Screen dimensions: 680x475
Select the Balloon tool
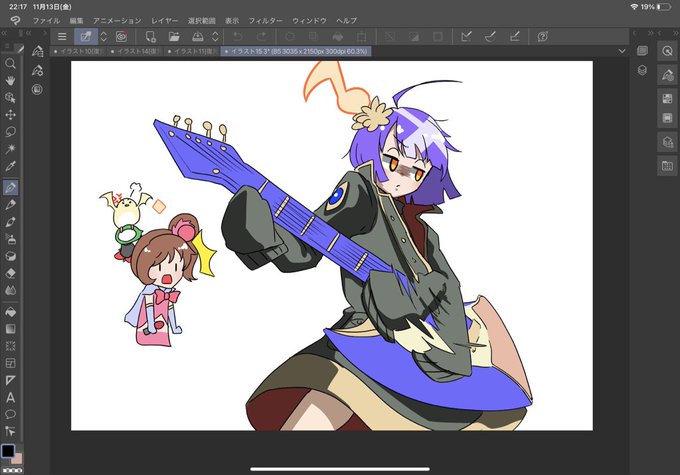click(10, 414)
